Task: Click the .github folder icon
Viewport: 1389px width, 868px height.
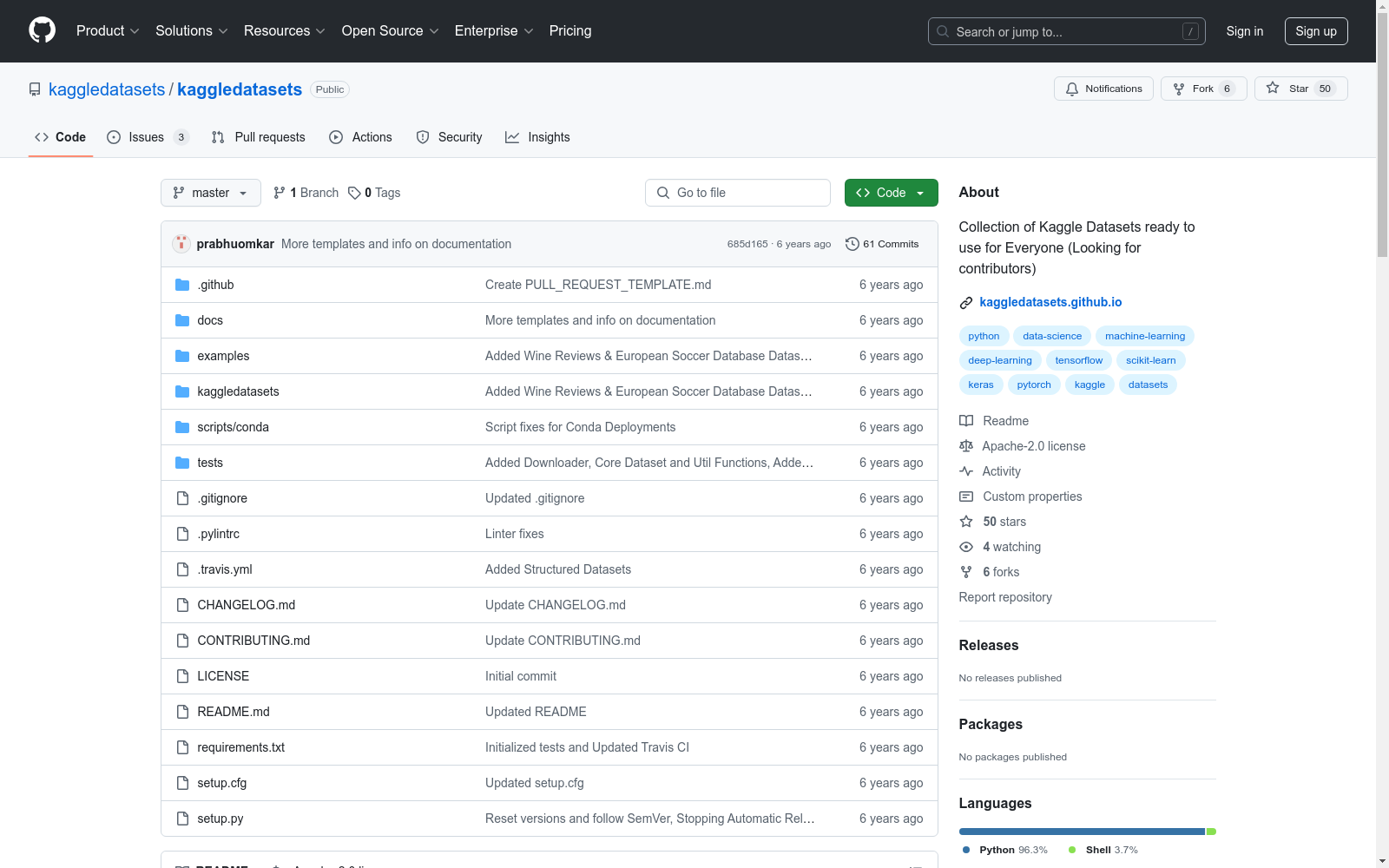Action: (x=182, y=285)
